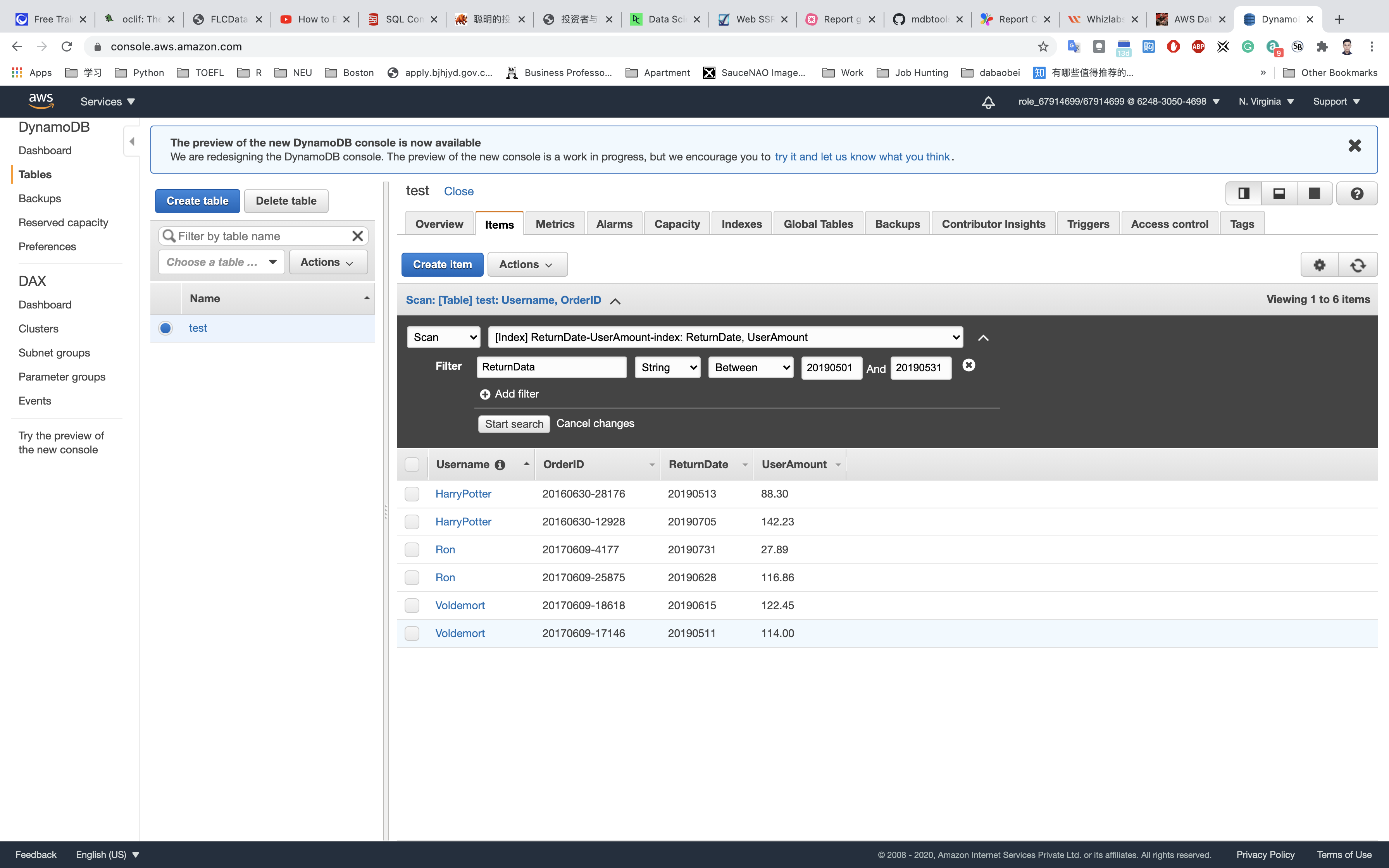Open AWS notifications bell
1389x868 pixels.
pyautogui.click(x=988, y=102)
